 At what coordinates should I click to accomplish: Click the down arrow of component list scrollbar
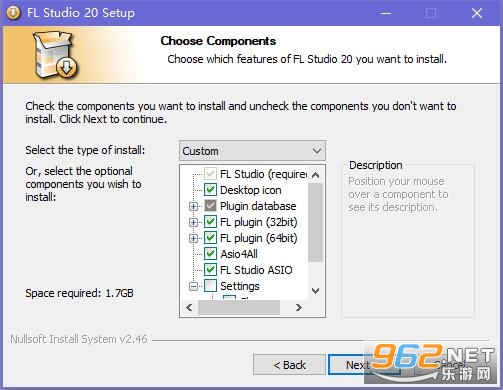[315, 291]
